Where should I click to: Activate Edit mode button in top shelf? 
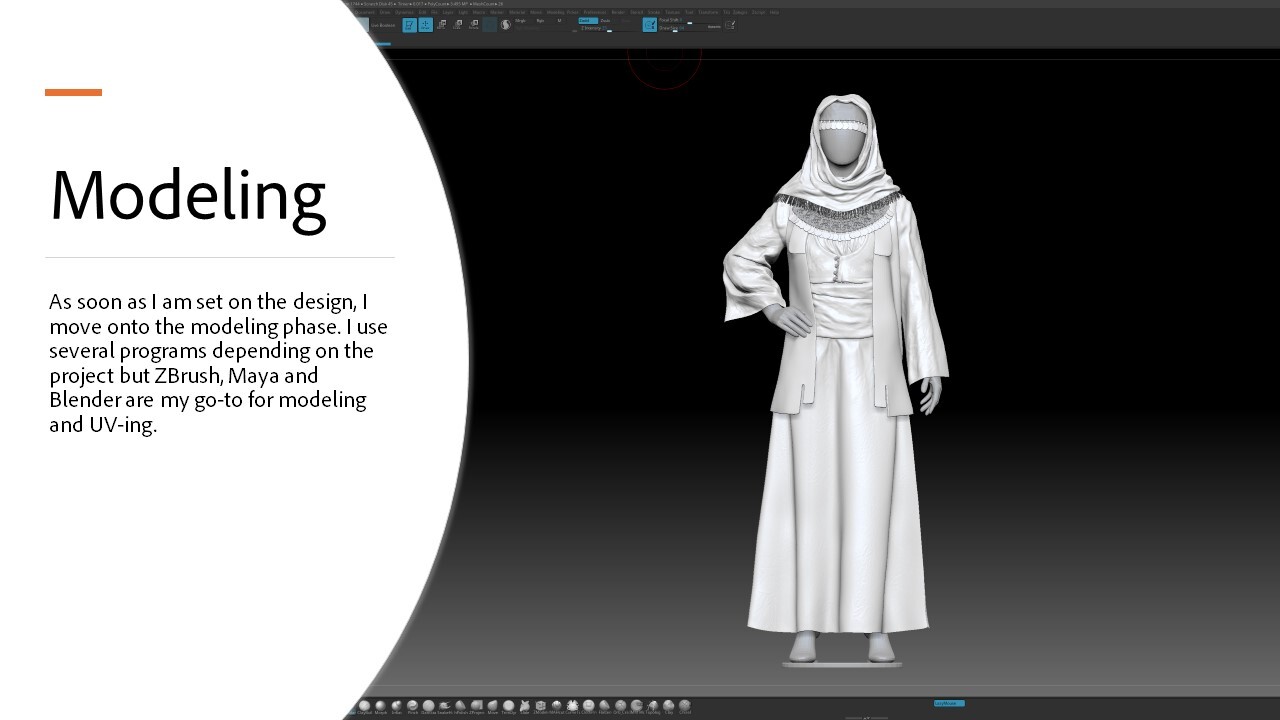click(410, 25)
